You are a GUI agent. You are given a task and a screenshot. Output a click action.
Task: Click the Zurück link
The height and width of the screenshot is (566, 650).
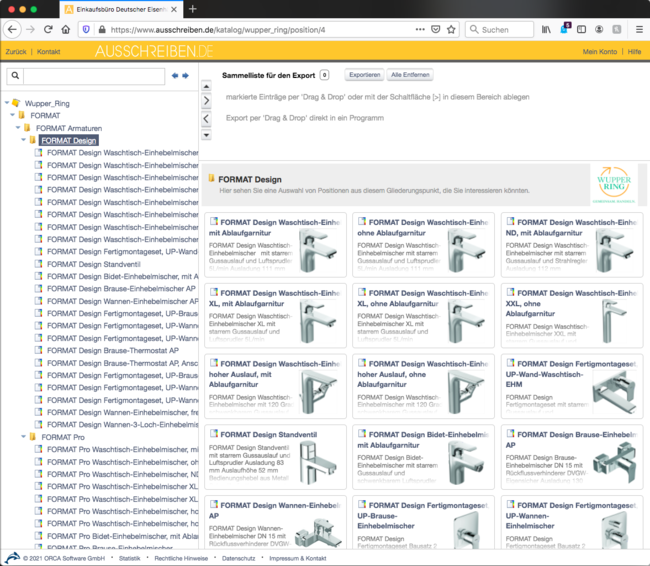(16, 52)
